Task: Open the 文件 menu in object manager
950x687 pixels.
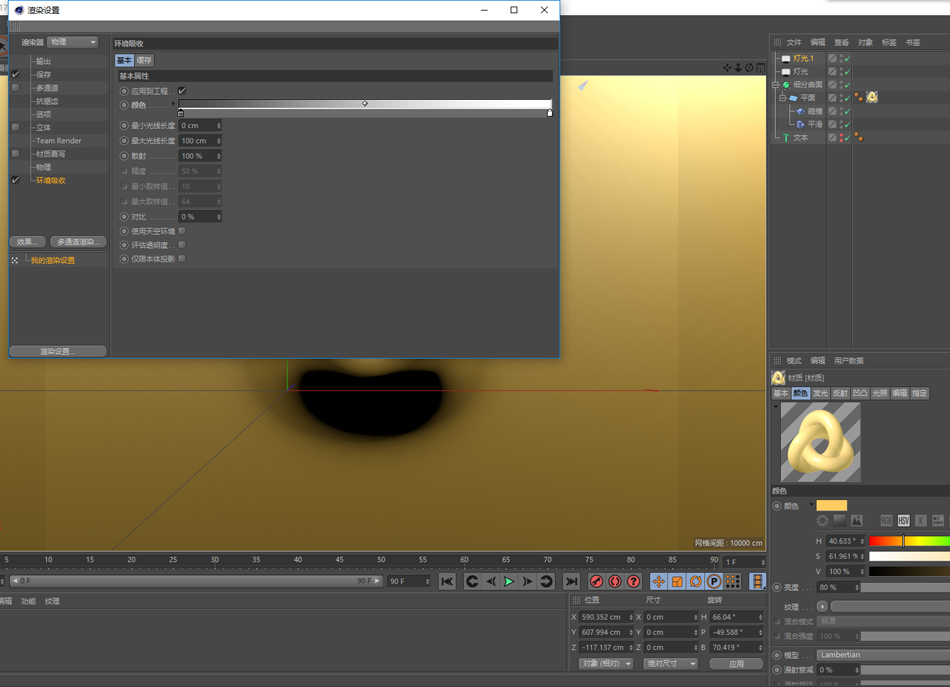Action: (x=794, y=42)
